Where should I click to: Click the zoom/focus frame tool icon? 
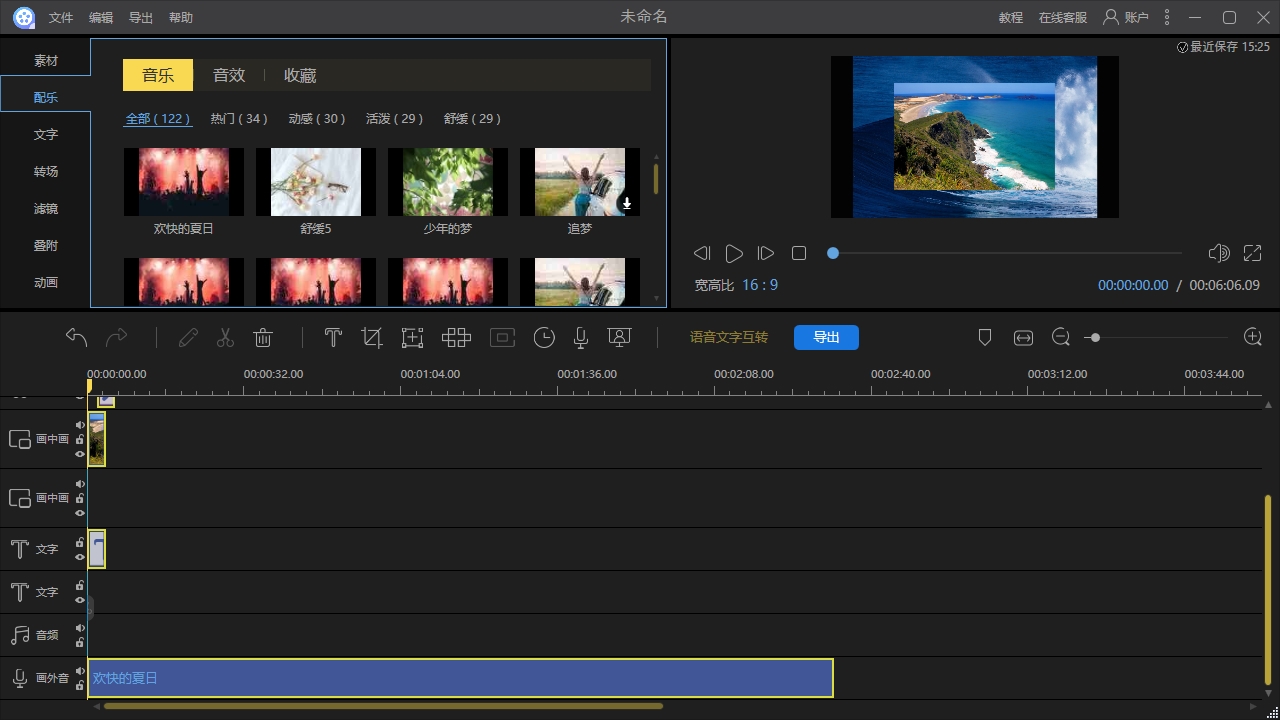[x=412, y=337]
